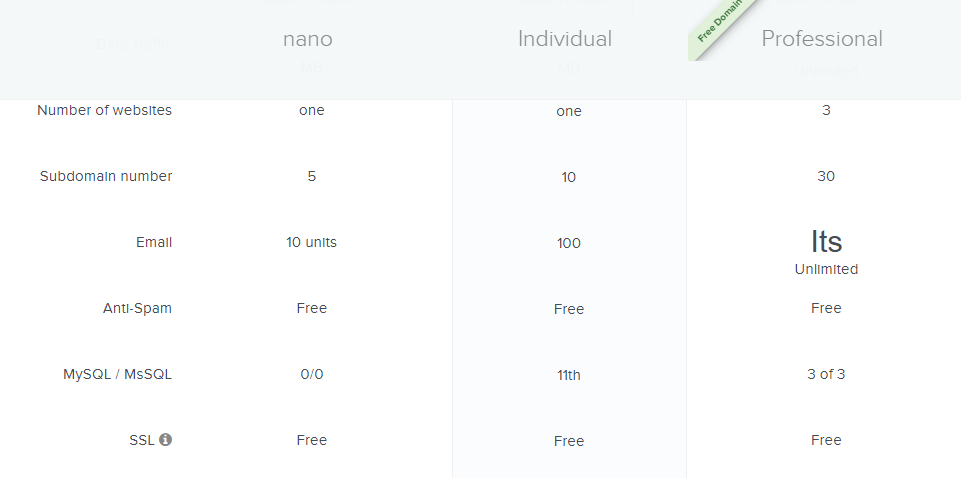The height and width of the screenshot is (478, 961).
Task: Select the Professional plan heading
Action: [x=822, y=39]
